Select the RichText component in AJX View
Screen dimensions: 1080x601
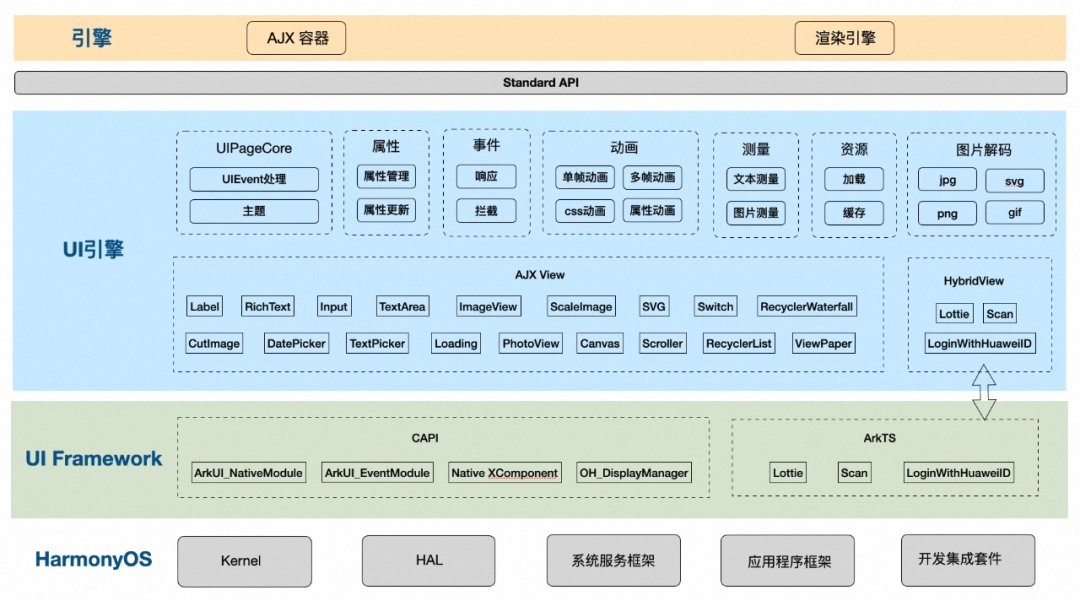tap(268, 307)
